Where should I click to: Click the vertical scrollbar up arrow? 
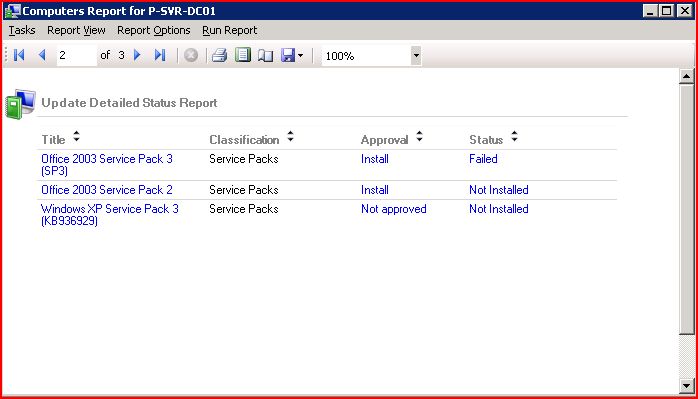coord(686,76)
